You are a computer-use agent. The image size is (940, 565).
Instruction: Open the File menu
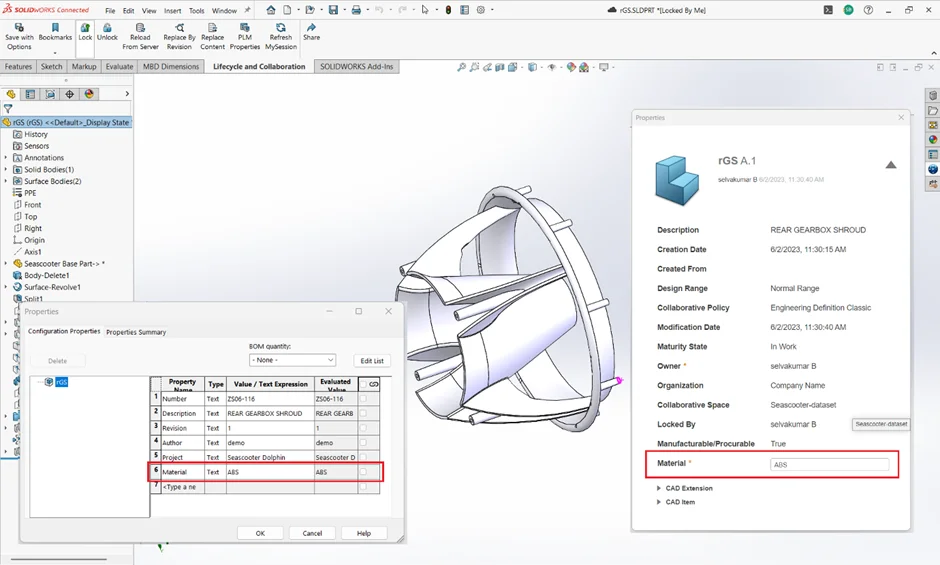[110, 11]
